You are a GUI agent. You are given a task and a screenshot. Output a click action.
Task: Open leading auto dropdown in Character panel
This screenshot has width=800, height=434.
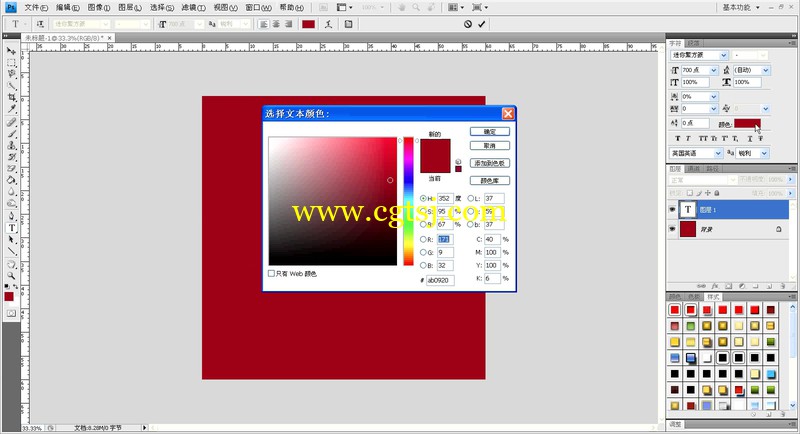pos(766,70)
